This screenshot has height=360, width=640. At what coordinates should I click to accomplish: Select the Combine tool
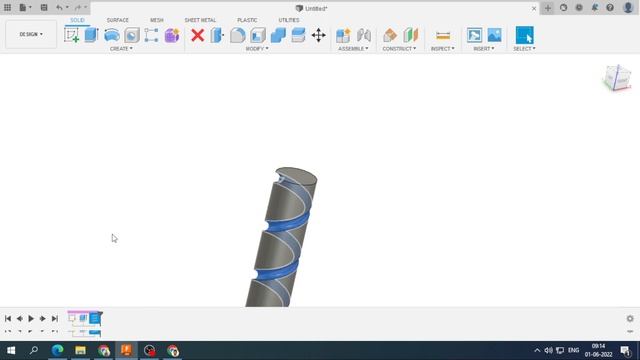click(x=278, y=35)
